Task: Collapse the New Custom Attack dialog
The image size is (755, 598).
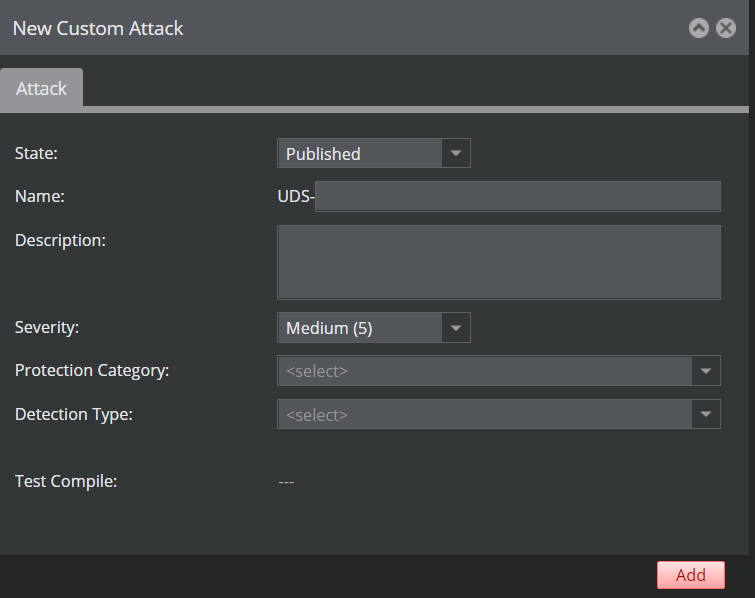Action: 698,28
